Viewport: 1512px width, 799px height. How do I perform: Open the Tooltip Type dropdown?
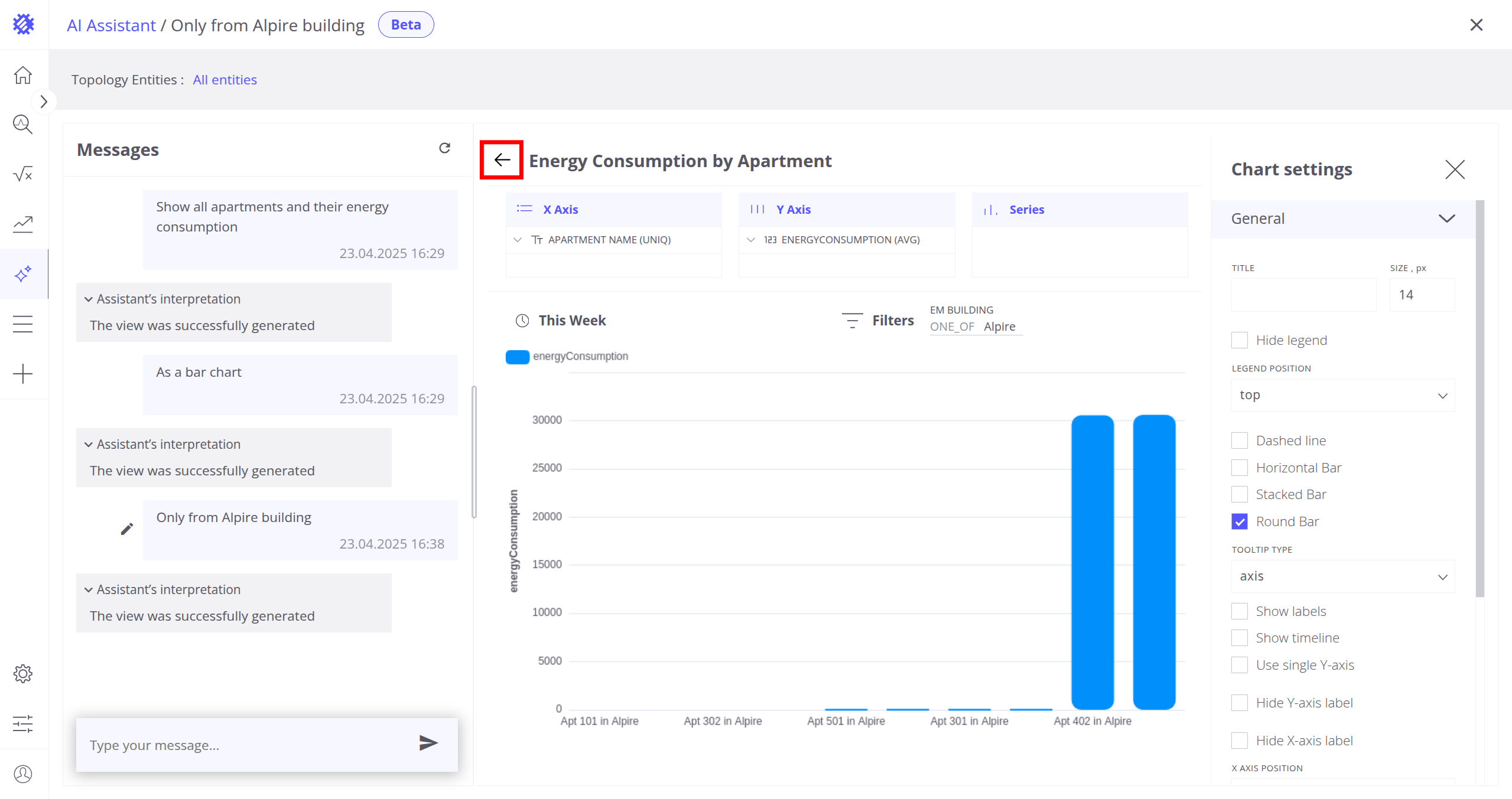point(1342,576)
